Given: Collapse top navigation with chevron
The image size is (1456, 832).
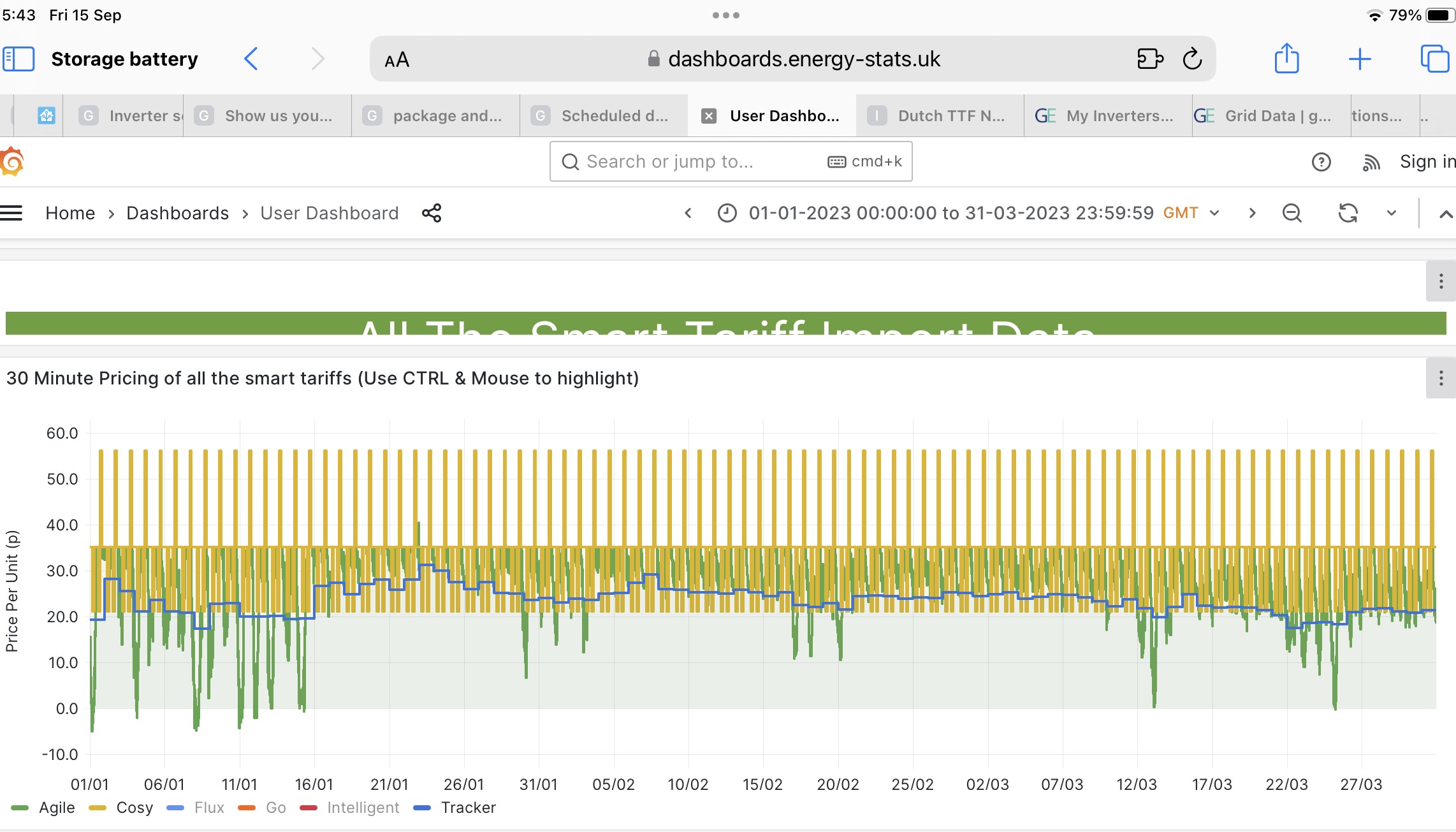Looking at the screenshot, I should [x=1445, y=214].
